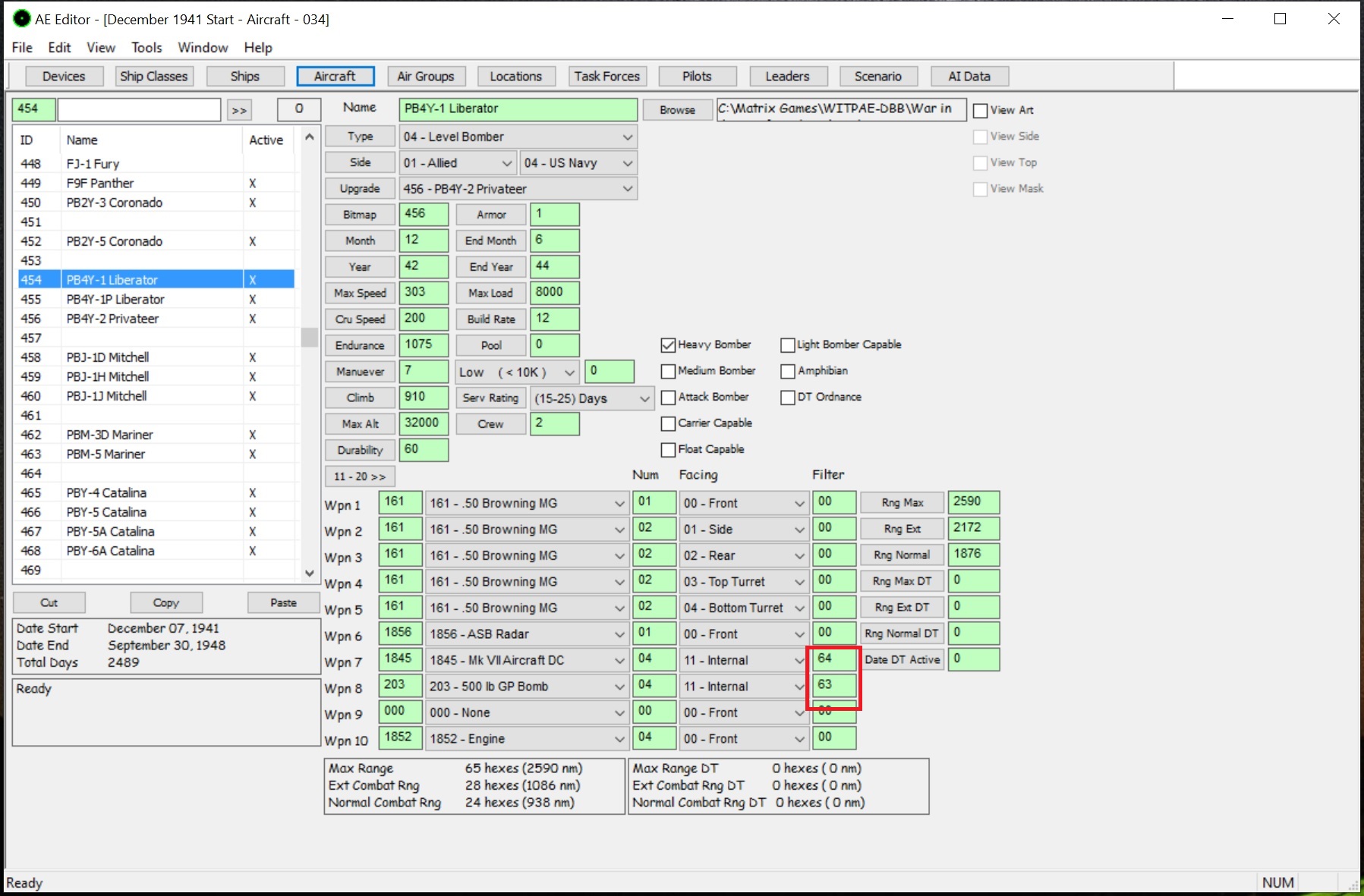Click the Endurance field showing 1075
Screen dimensions: 1364x896
[x=424, y=345]
